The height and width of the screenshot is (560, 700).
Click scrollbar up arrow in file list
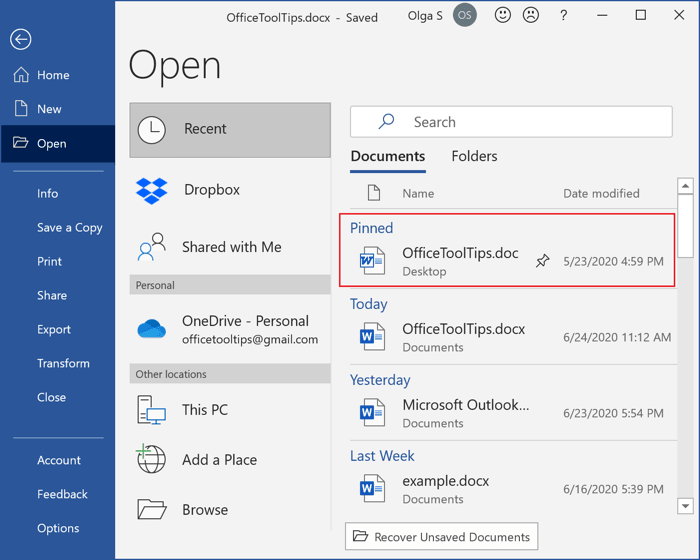[685, 185]
